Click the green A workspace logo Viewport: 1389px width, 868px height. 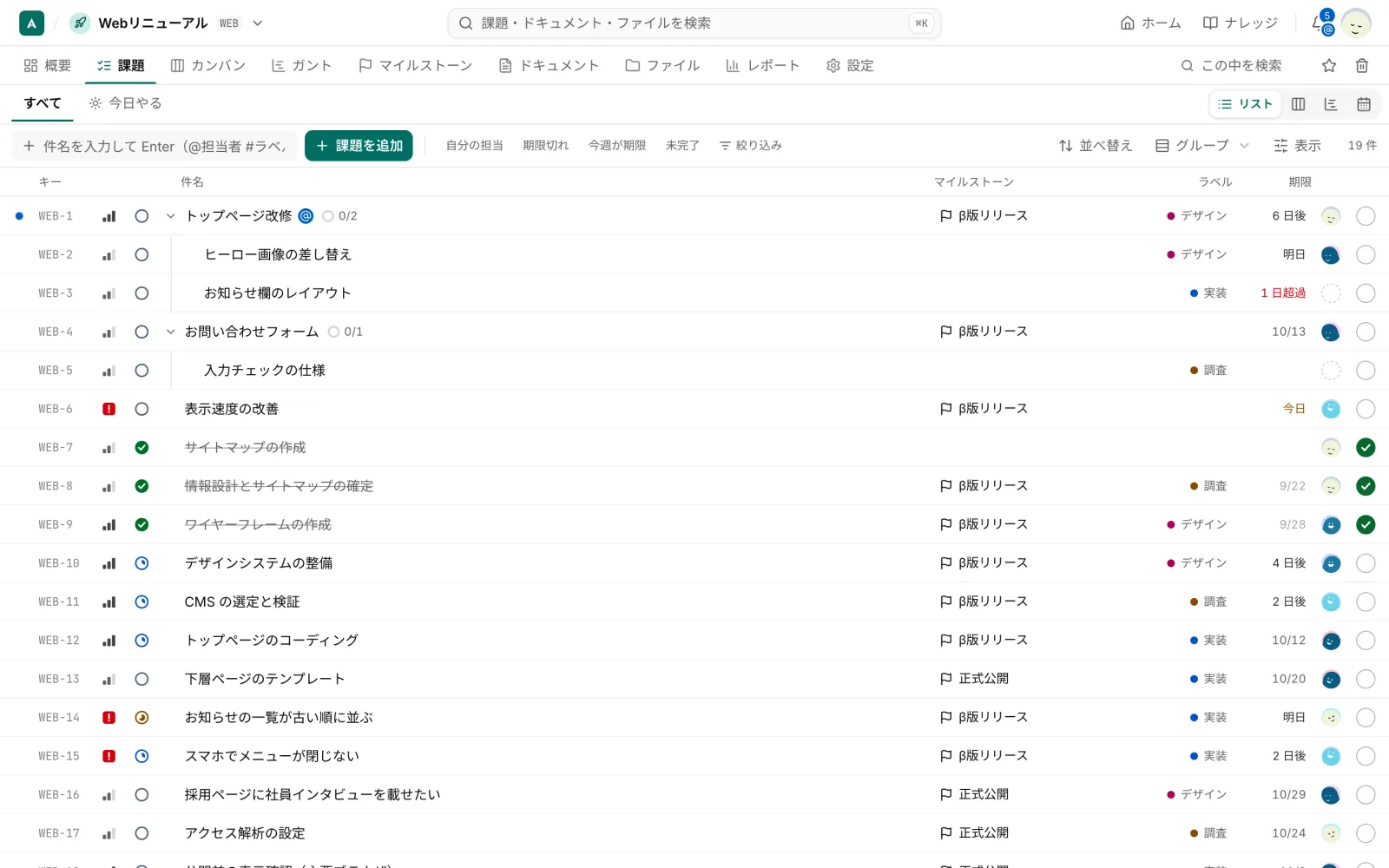pyautogui.click(x=31, y=23)
